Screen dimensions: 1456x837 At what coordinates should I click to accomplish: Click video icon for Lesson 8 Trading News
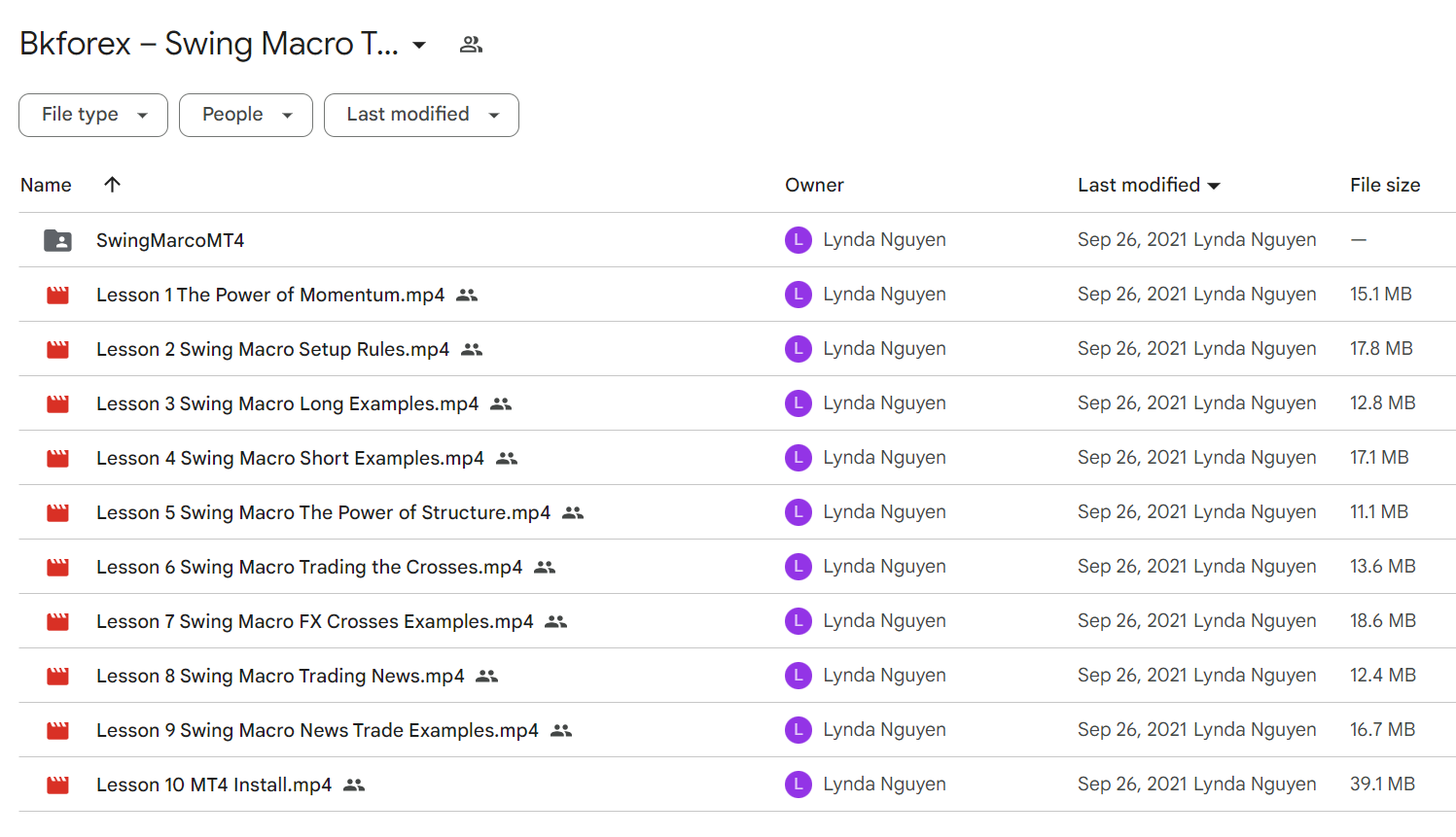click(x=58, y=676)
